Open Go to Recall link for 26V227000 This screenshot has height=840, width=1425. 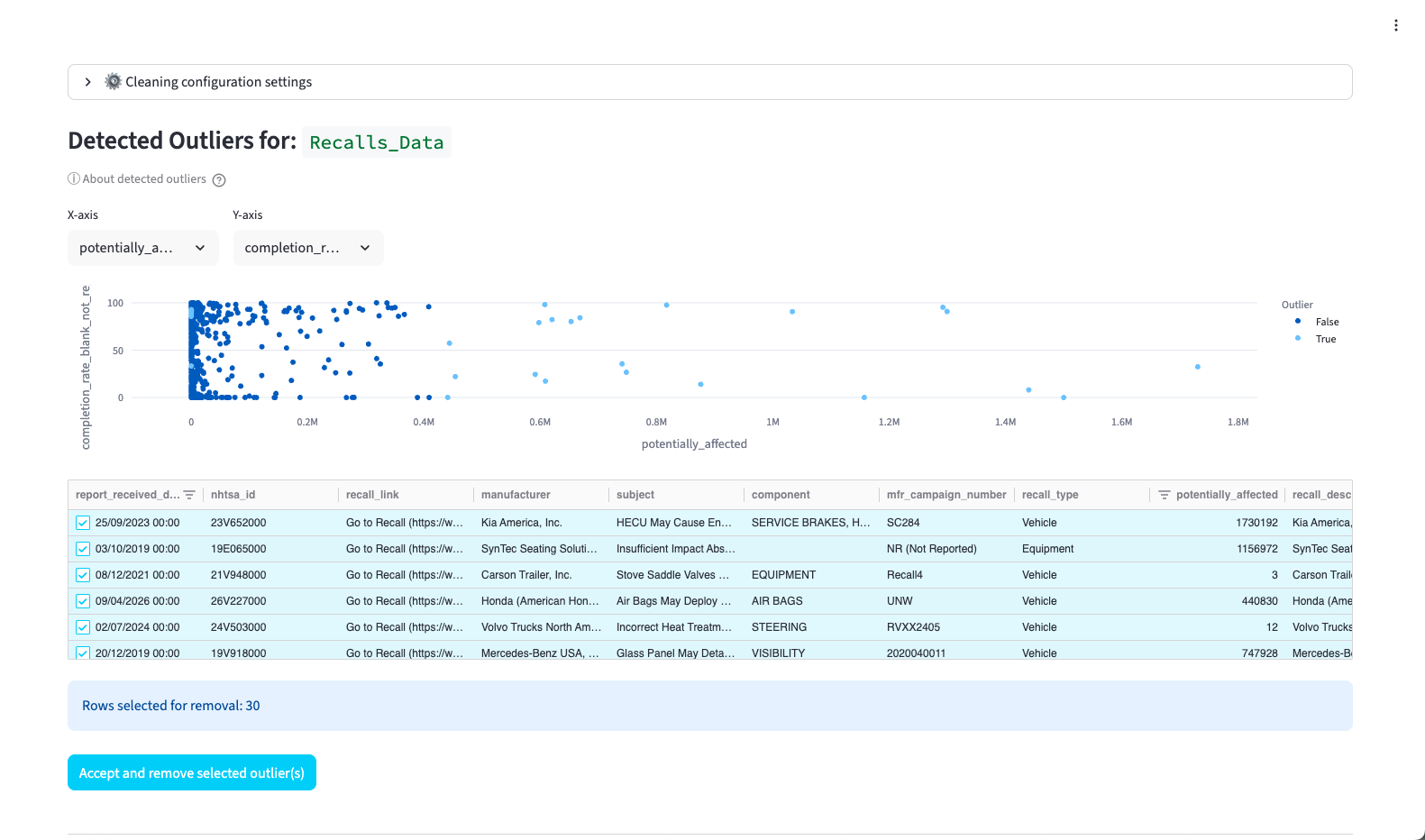(405, 601)
